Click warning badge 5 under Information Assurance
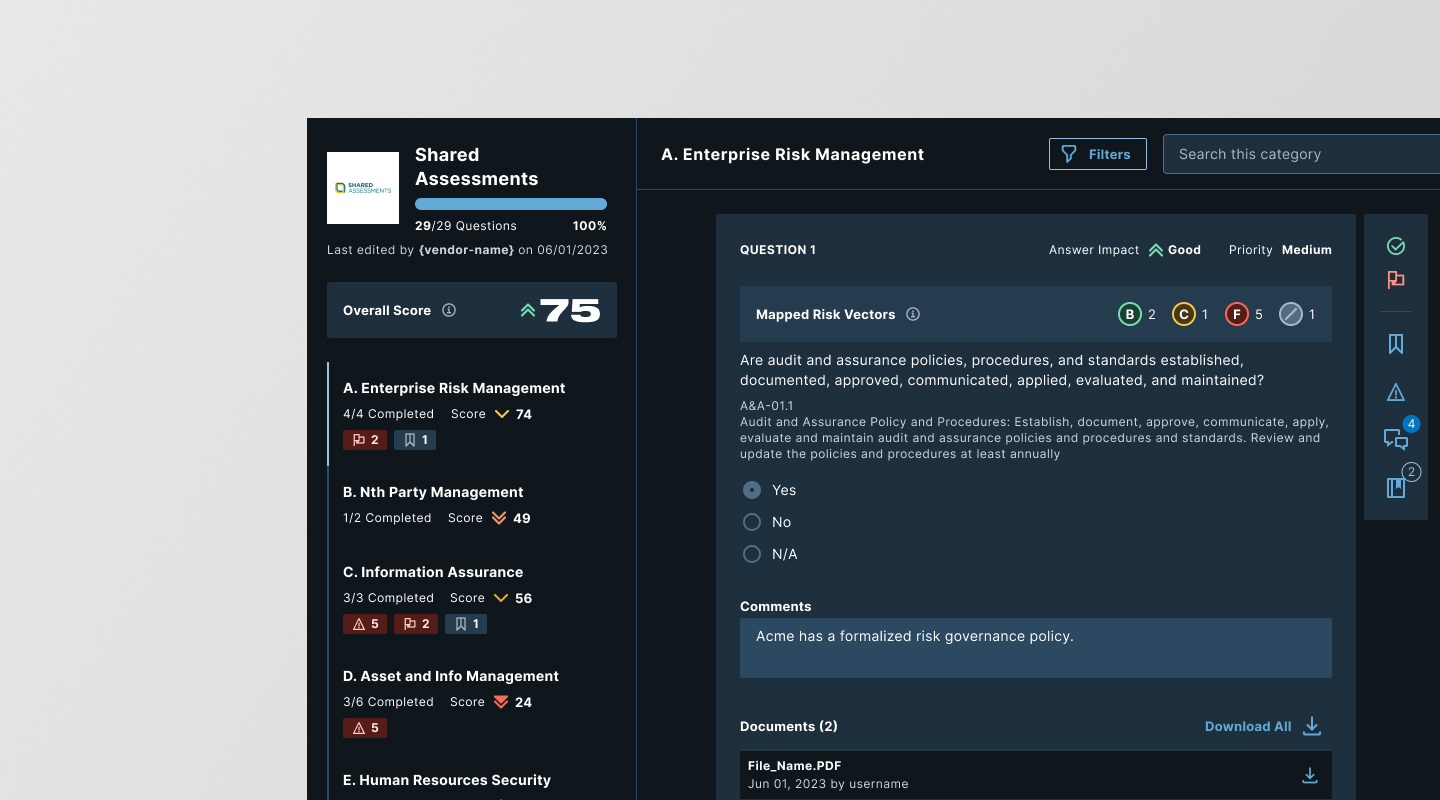 [365, 624]
